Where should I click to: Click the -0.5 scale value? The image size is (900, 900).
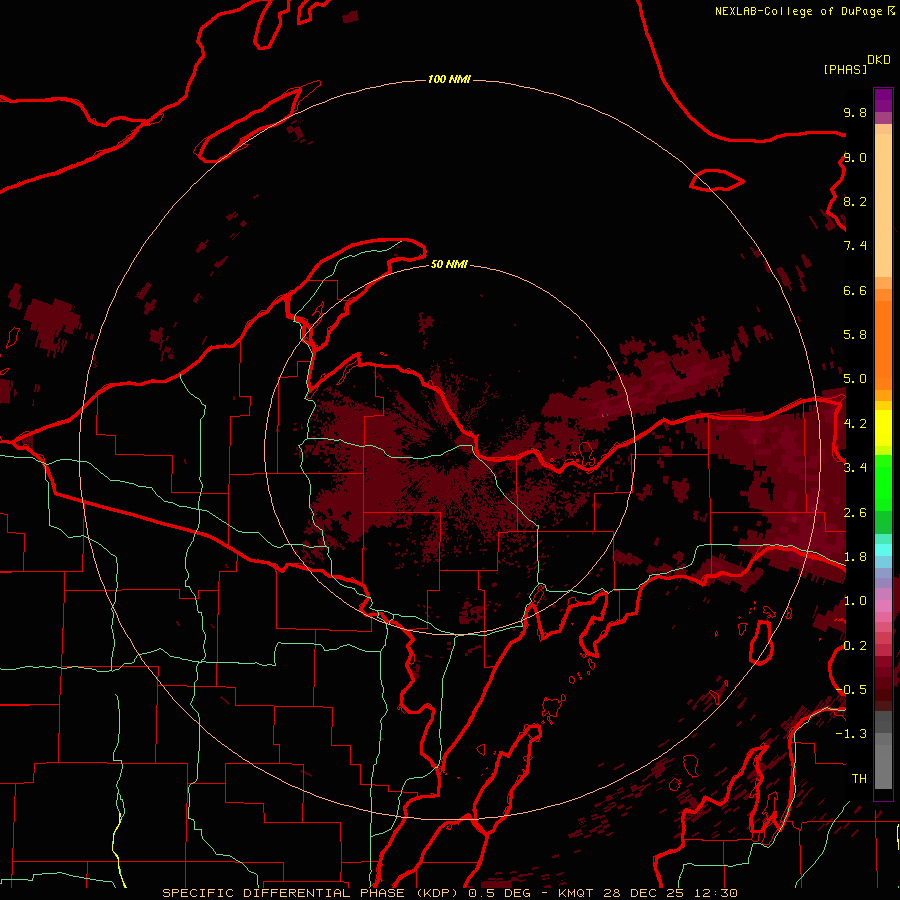[851, 690]
